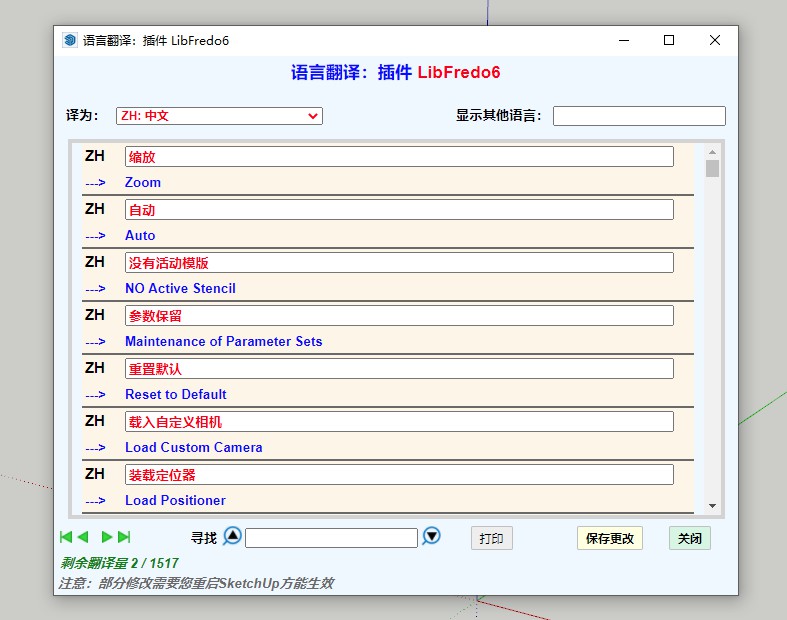Jump to last page of translations
Screen dimensions: 787x620
point(124,537)
